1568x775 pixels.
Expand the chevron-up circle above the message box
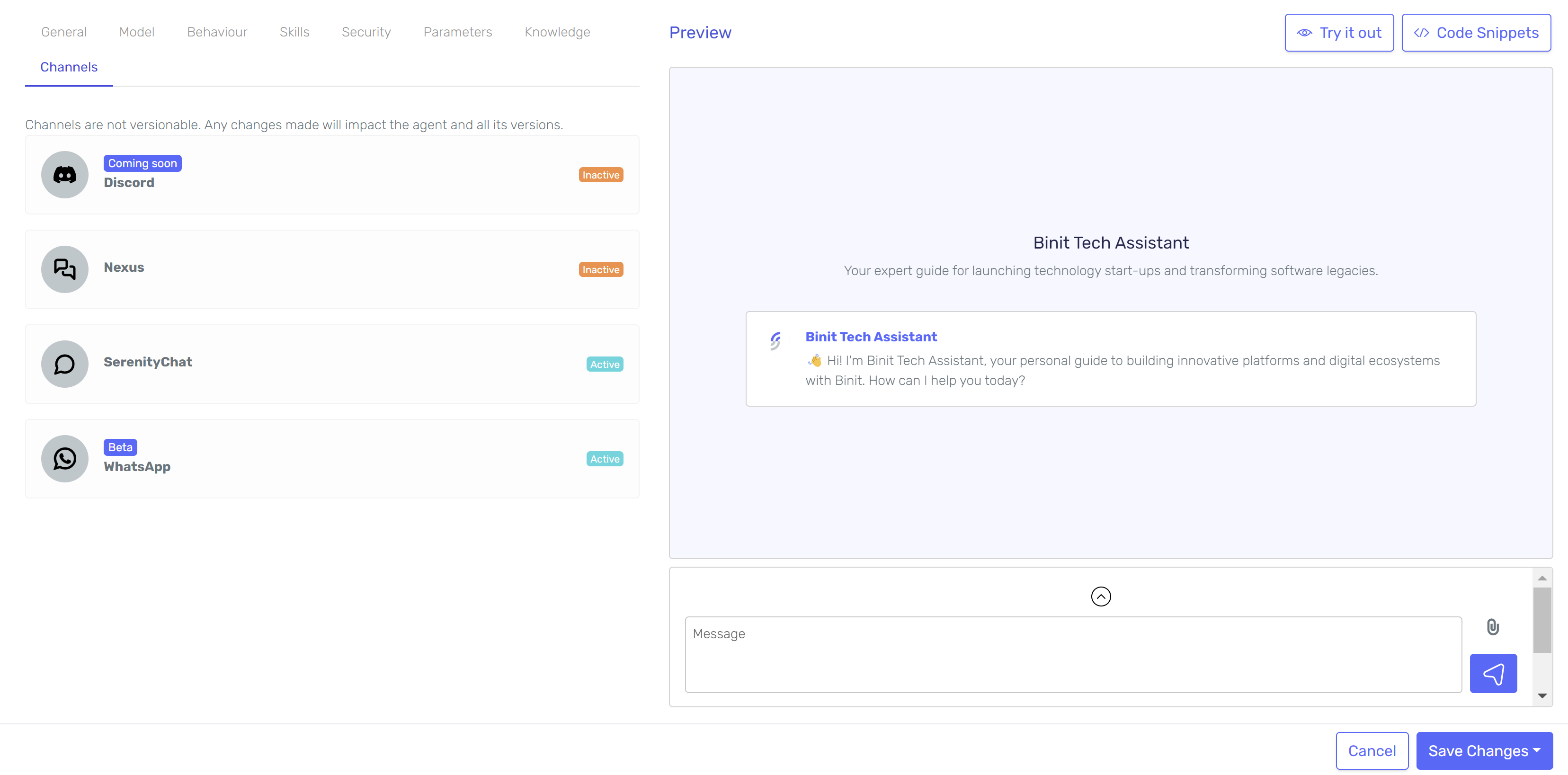(x=1101, y=596)
